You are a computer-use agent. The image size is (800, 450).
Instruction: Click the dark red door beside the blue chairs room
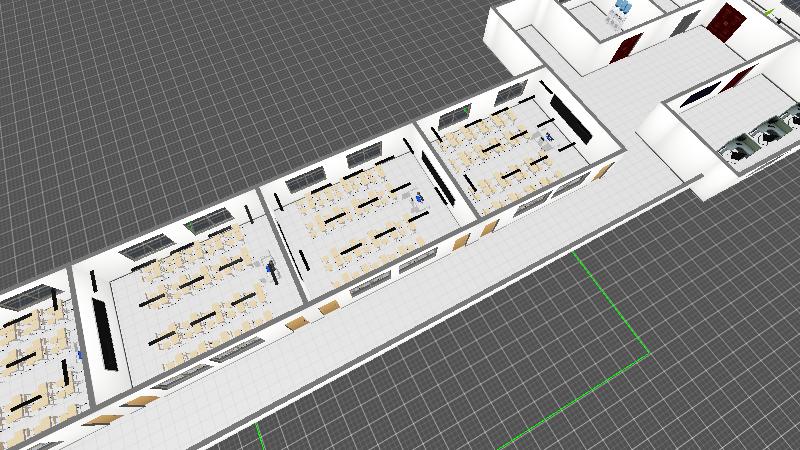(627, 48)
